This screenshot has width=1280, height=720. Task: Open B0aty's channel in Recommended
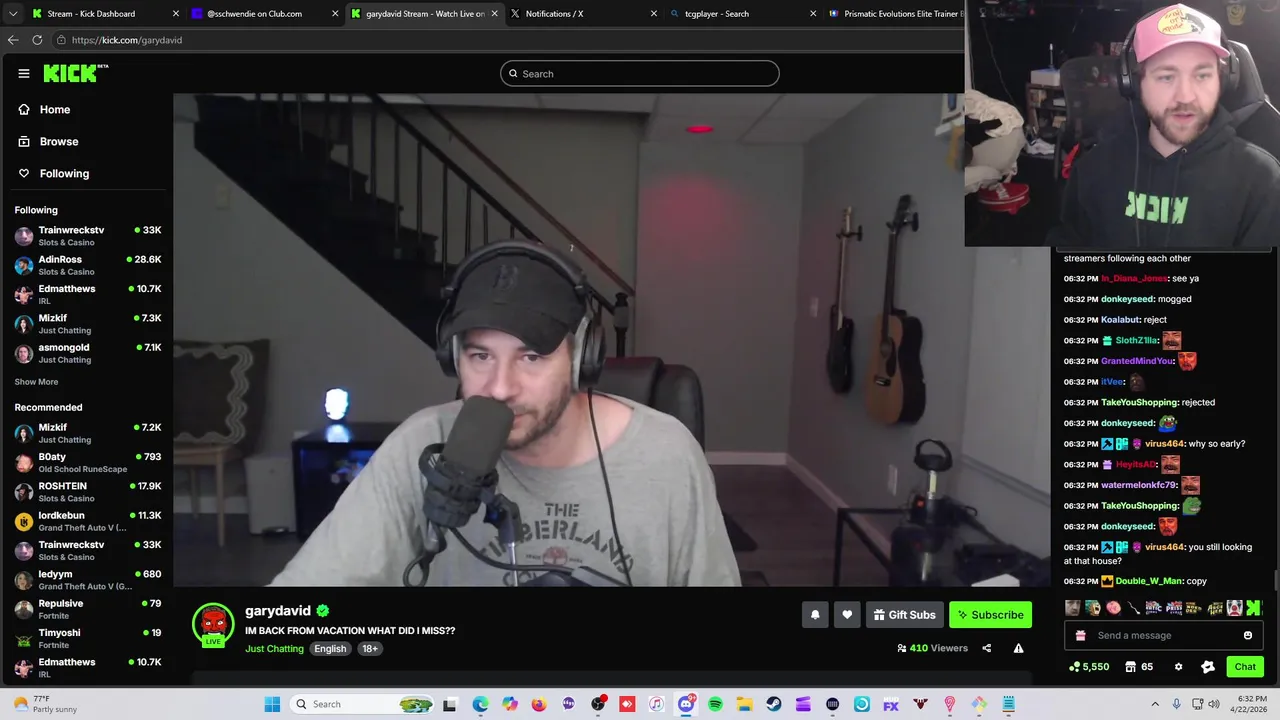(x=88, y=462)
